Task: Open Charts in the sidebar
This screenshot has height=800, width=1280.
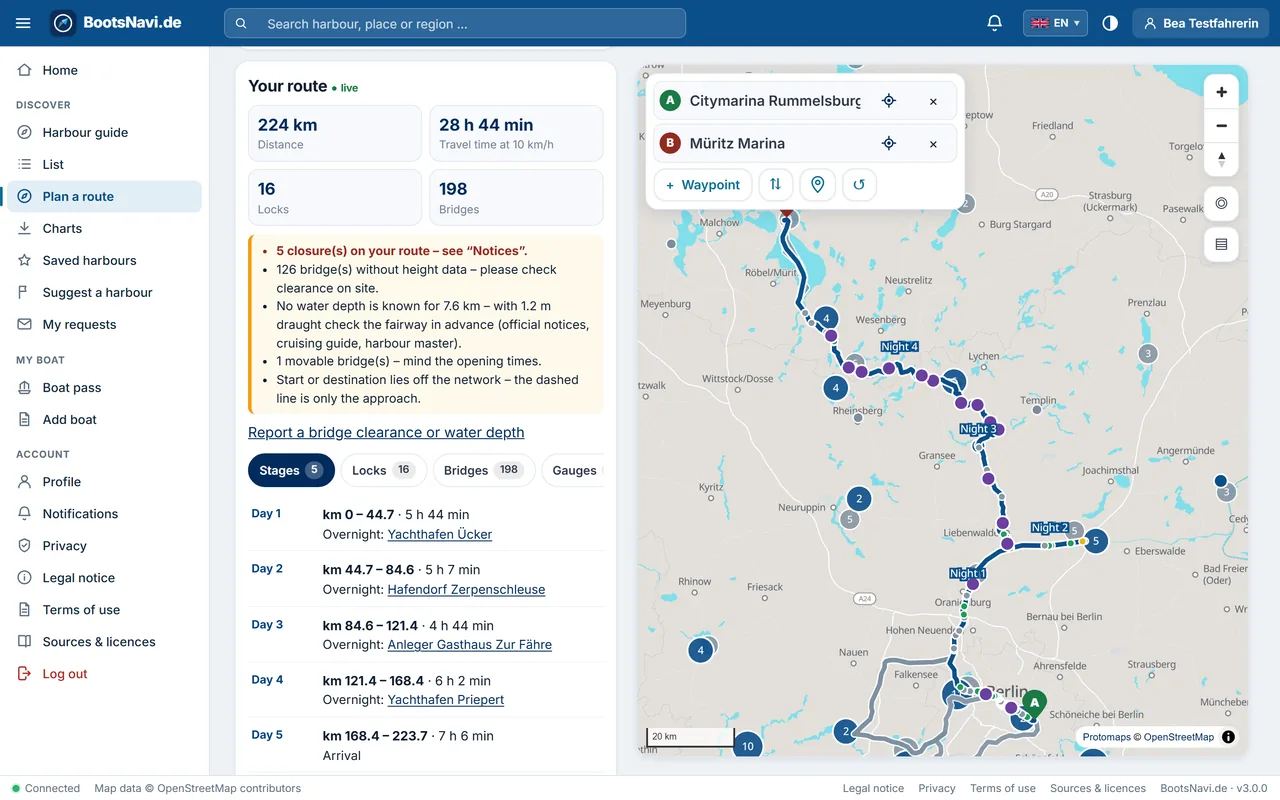Action: tap(104, 228)
